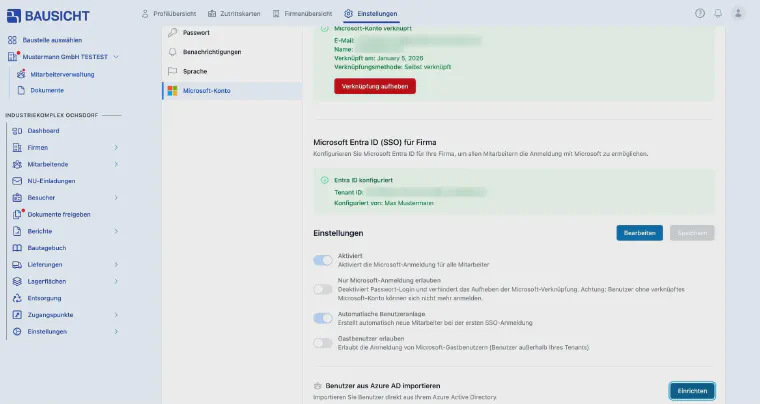Open the Passwort settings section
Screen dimensions: 760x404
point(232,32)
